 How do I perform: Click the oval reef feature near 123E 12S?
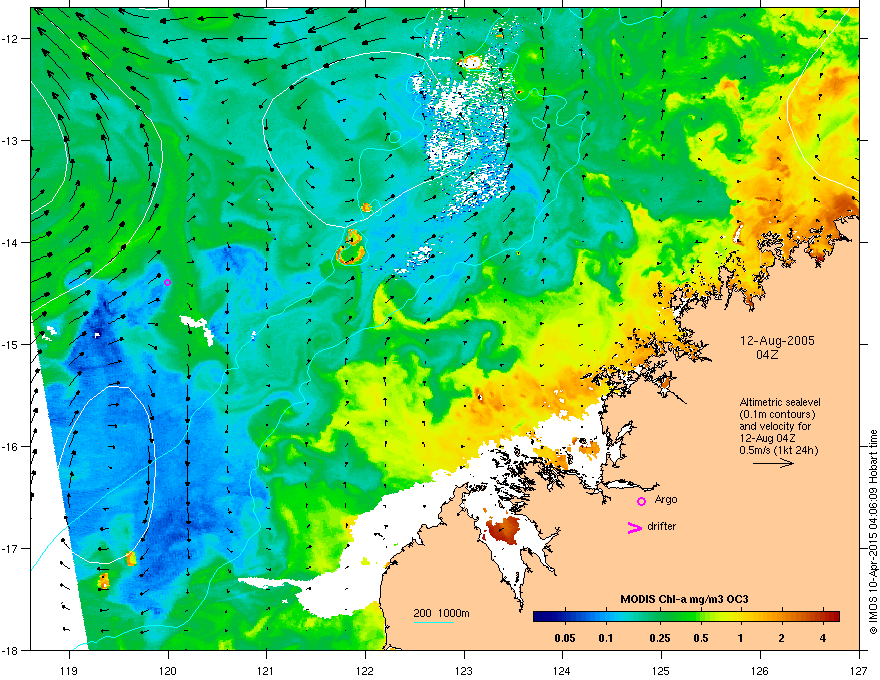471,62
